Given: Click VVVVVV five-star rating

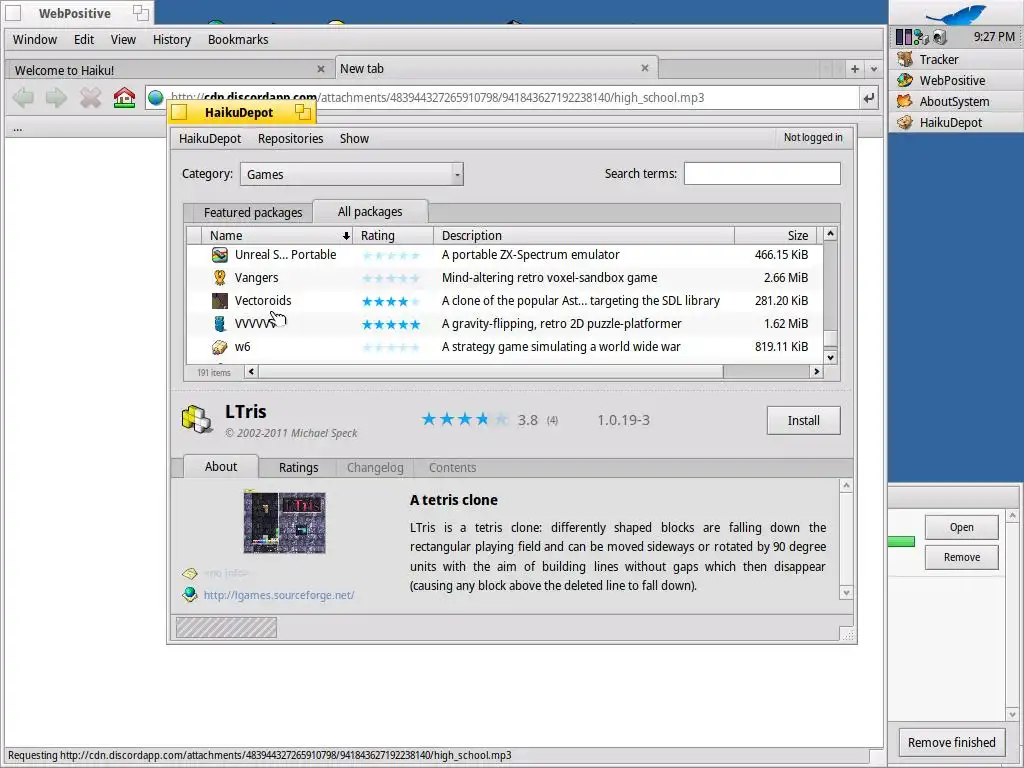Looking at the screenshot, I should coord(391,324).
